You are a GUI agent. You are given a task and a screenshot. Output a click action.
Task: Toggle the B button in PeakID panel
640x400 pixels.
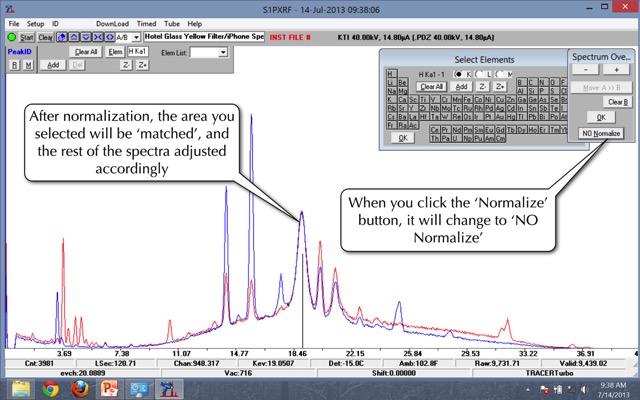[14, 64]
